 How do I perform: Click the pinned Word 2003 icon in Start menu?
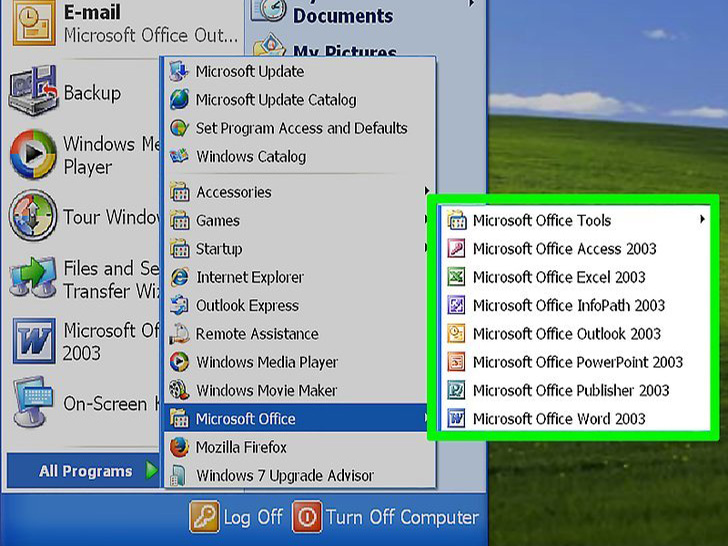click(33, 341)
